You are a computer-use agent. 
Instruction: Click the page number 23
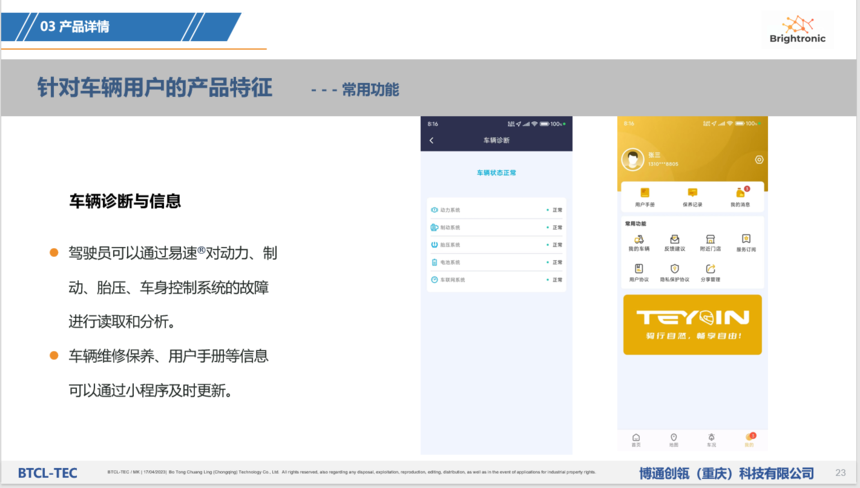click(x=841, y=473)
